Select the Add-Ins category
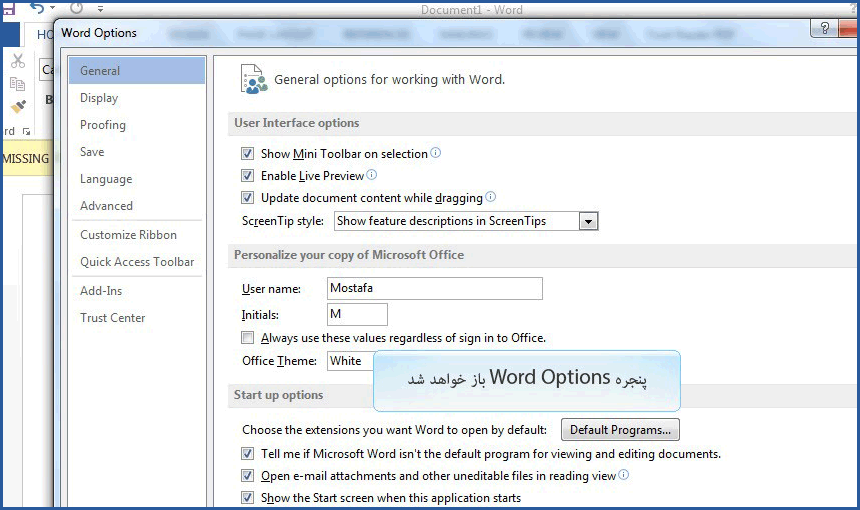This screenshot has width=860, height=510. 137,291
